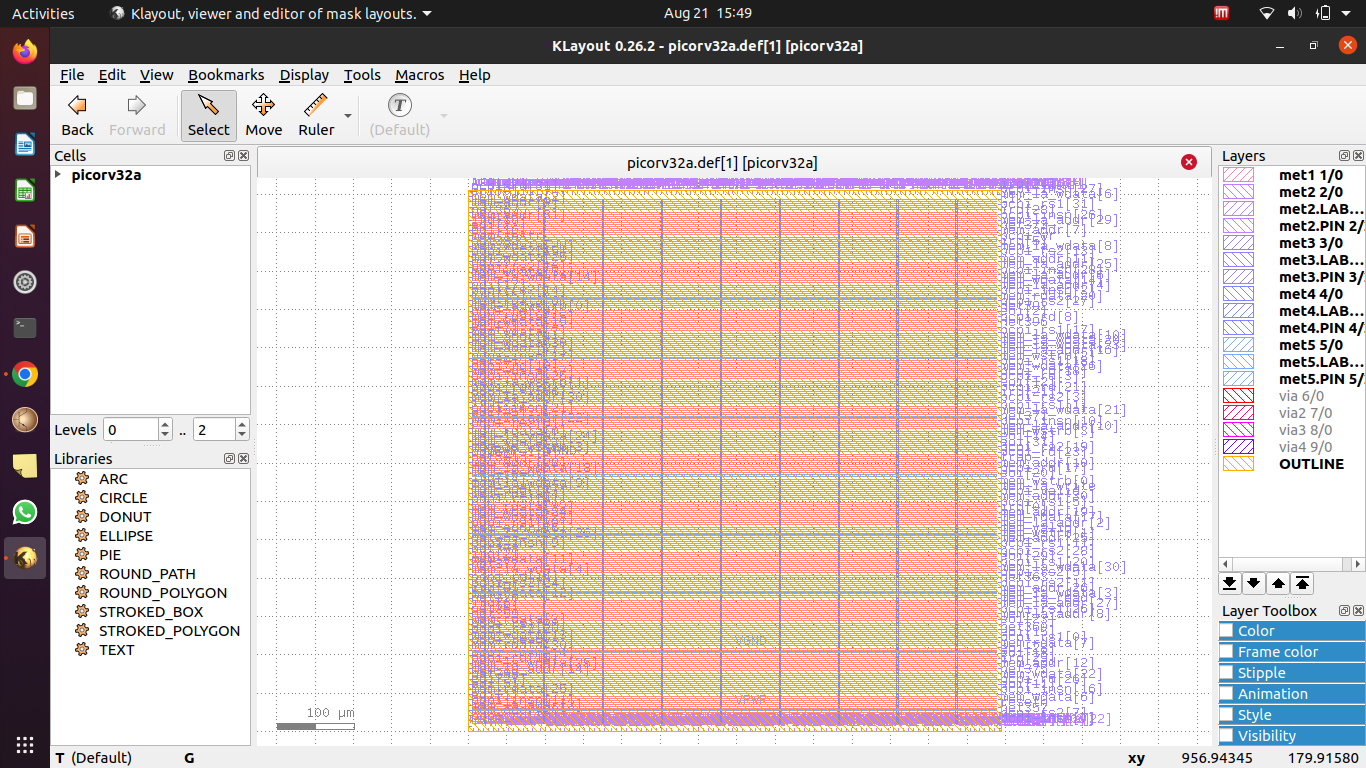Open the Macros menu
Image resolution: width=1366 pixels, height=768 pixels.
click(419, 75)
